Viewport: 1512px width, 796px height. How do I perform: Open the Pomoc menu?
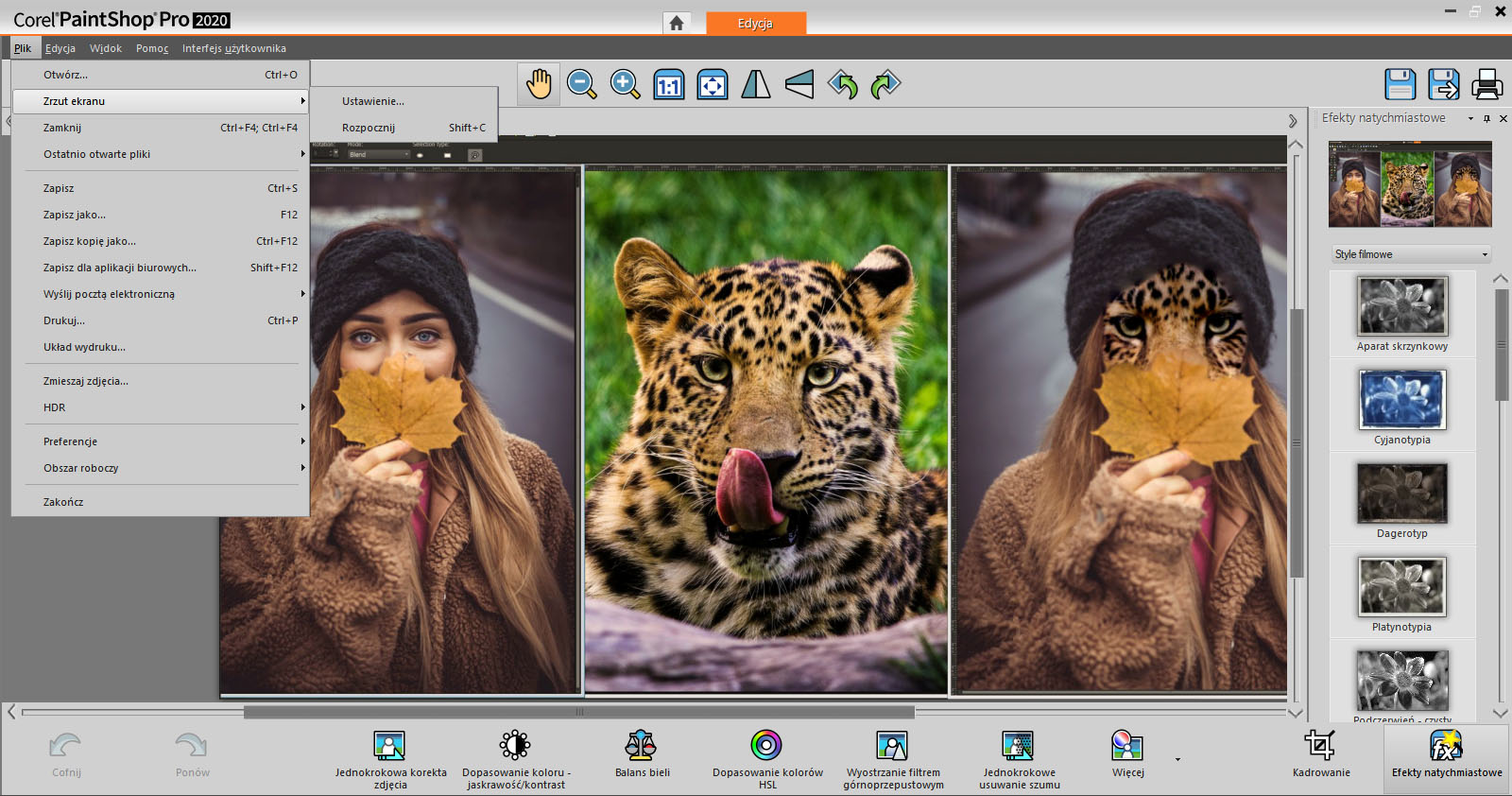tap(152, 48)
